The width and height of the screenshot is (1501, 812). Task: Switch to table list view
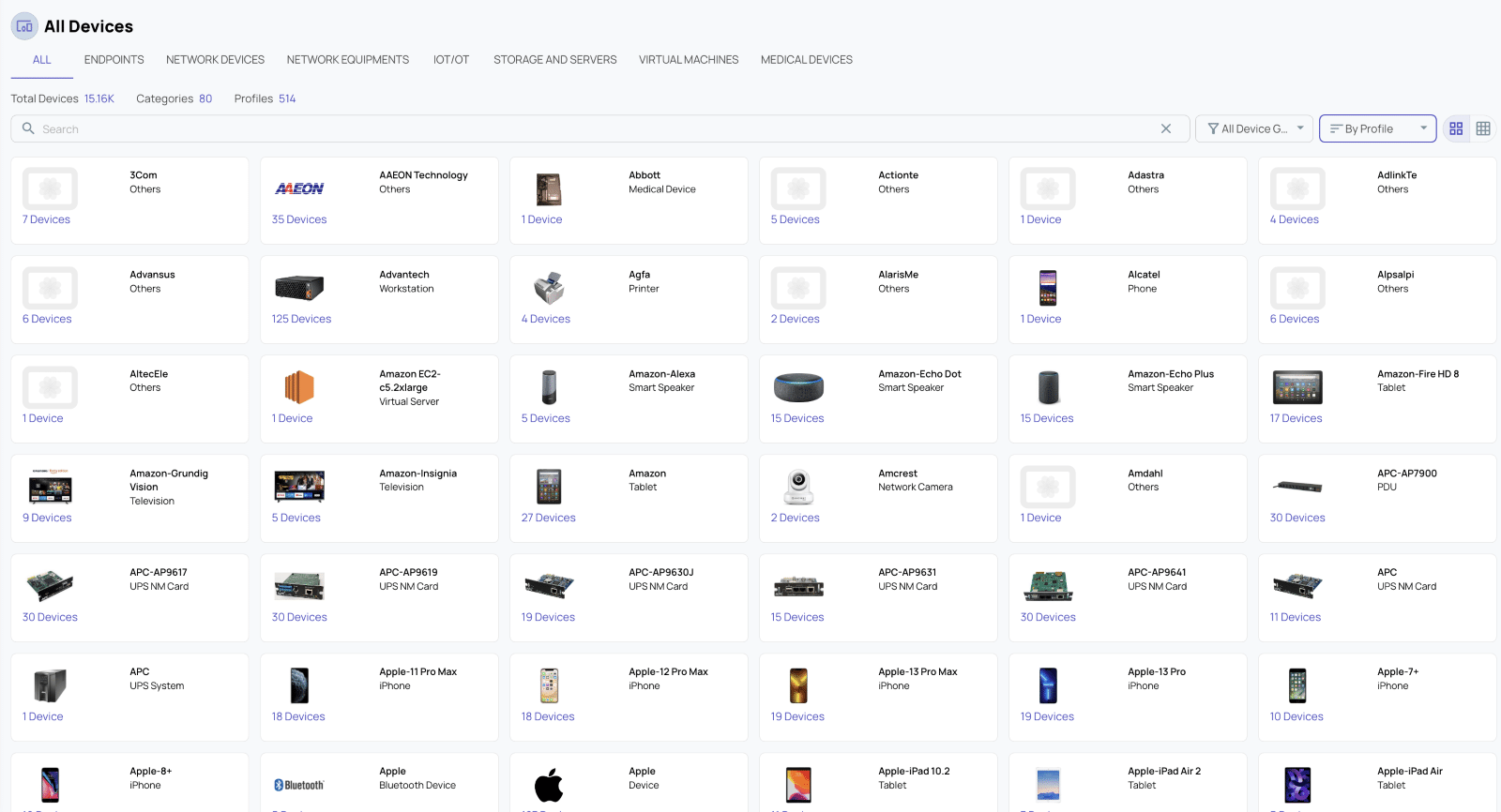click(x=1483, y=128)
